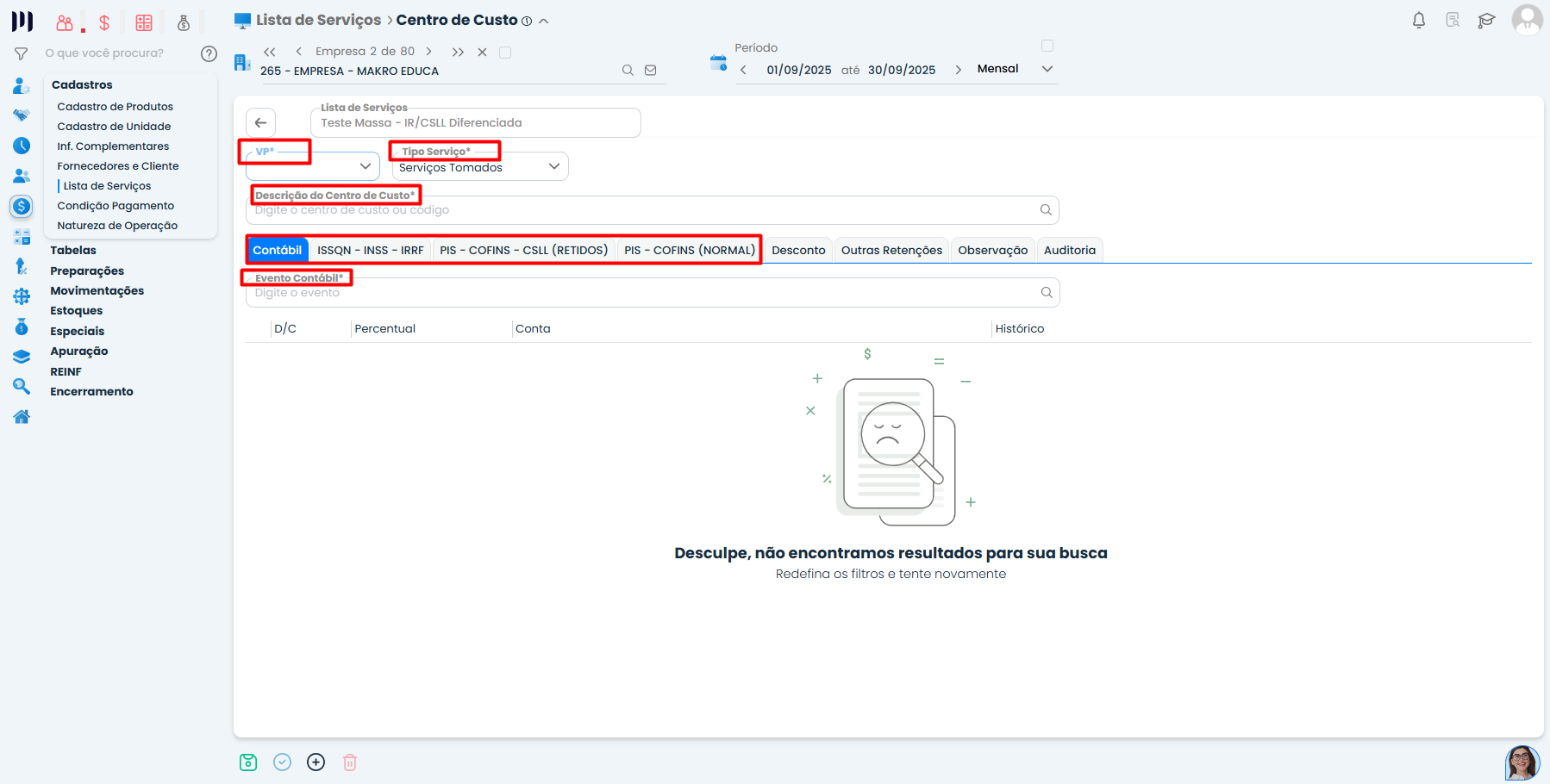Click the help question mark icon
1550x784 pixels.
click(x=209, y=53)
